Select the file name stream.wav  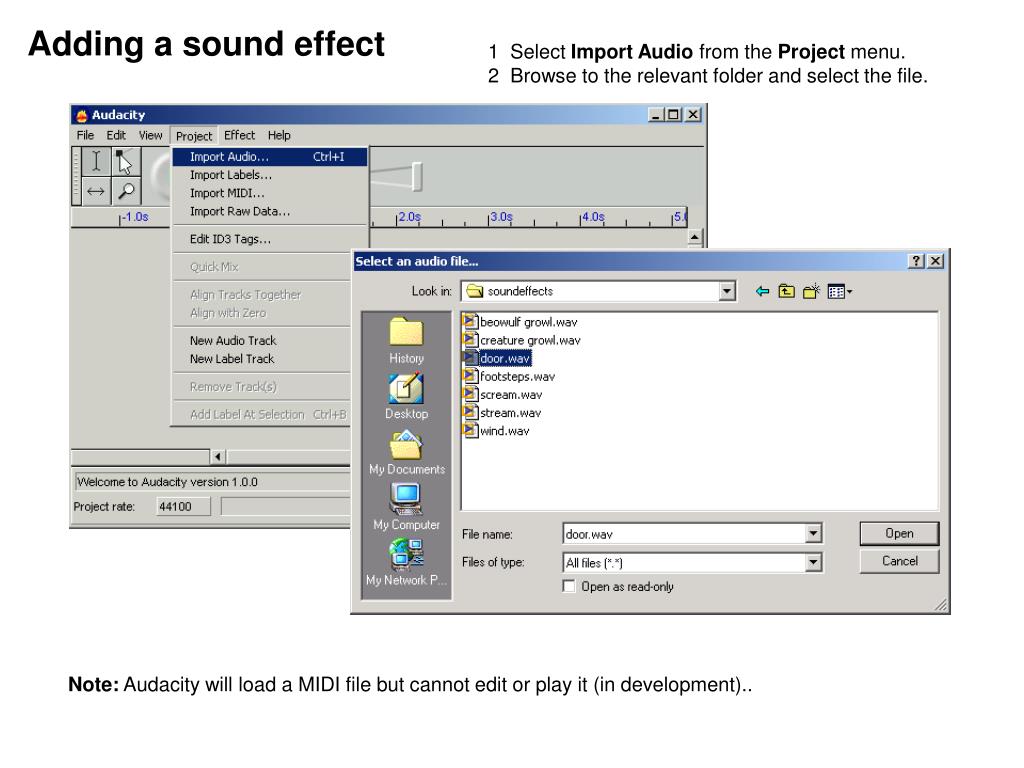(x=510, y=413)
